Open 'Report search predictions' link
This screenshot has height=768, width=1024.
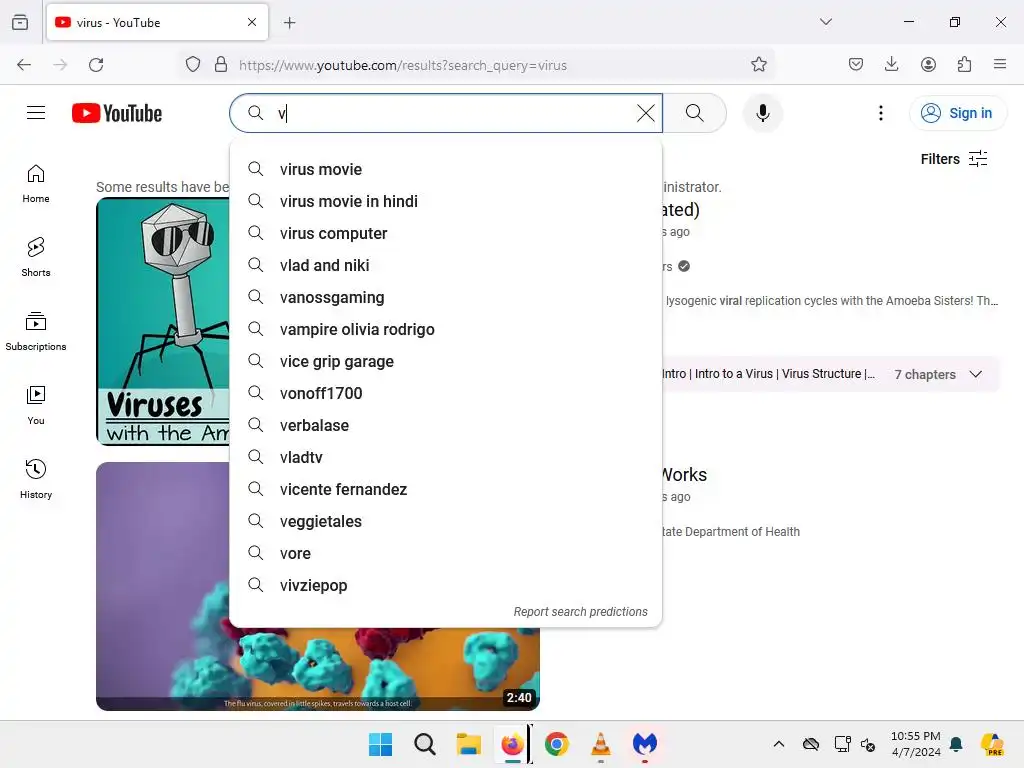[580, 612]
